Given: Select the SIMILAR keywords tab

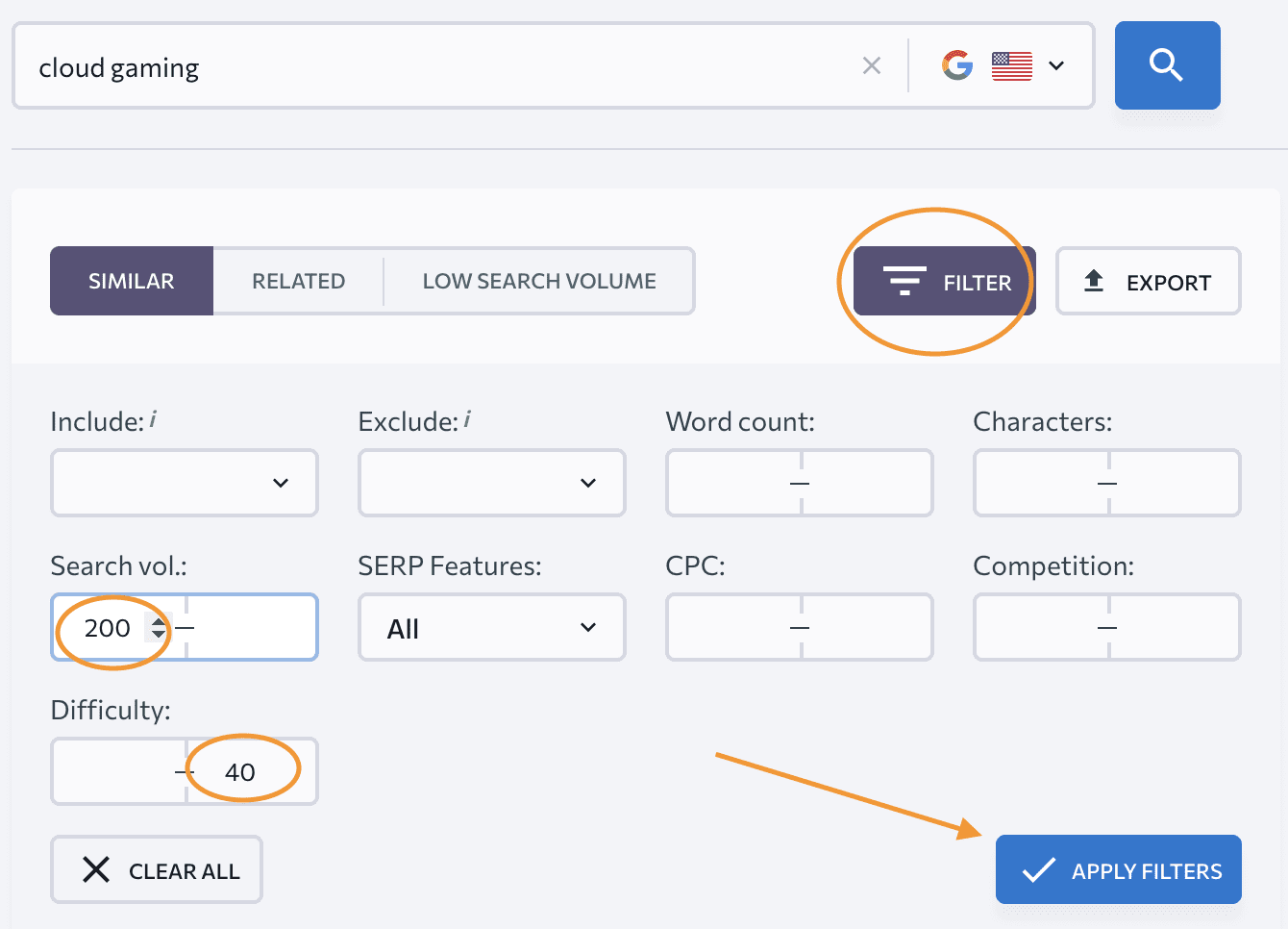Looking at the screenshot, I should point(132,281).
